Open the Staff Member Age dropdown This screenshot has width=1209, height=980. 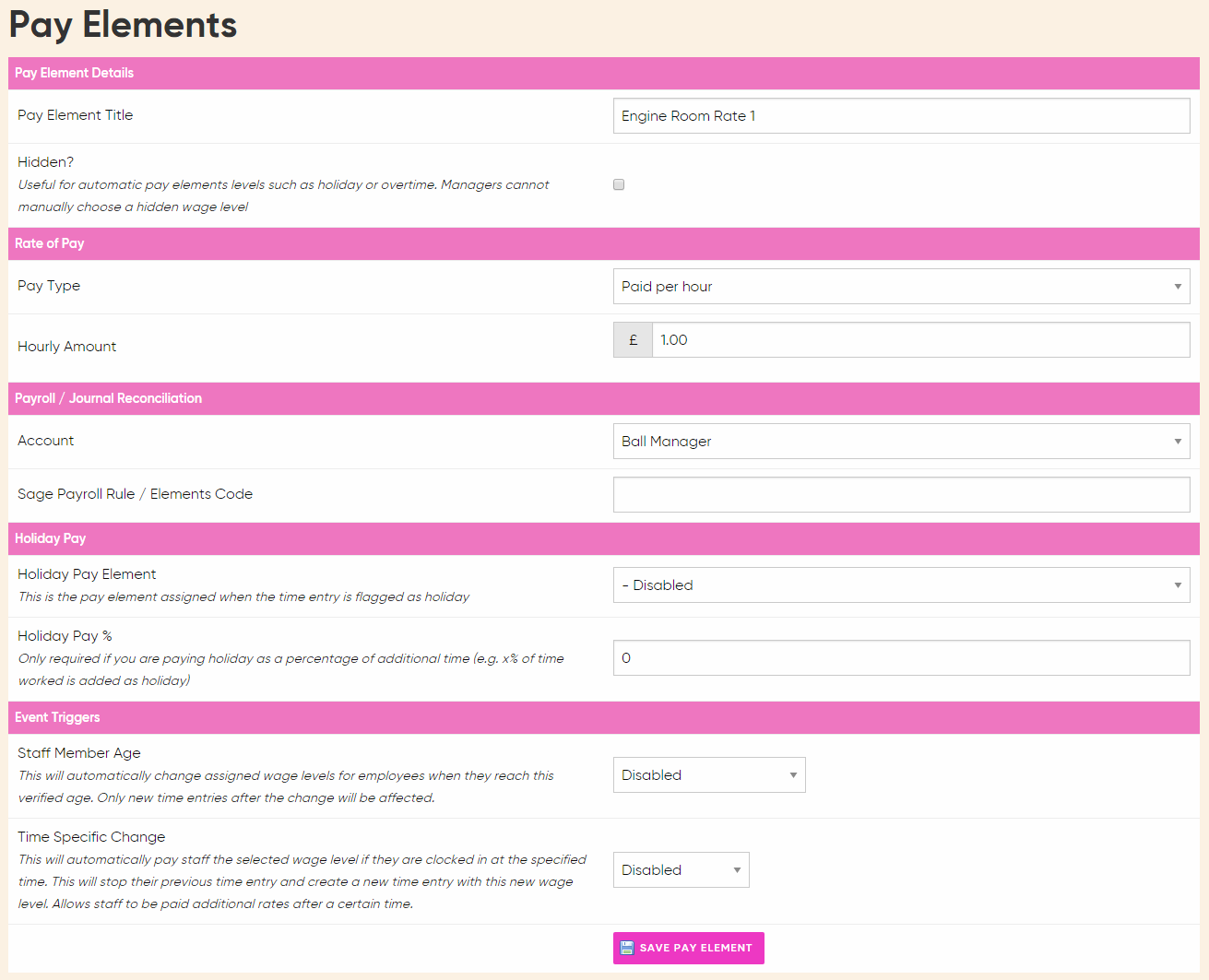(x=709, y=774)
